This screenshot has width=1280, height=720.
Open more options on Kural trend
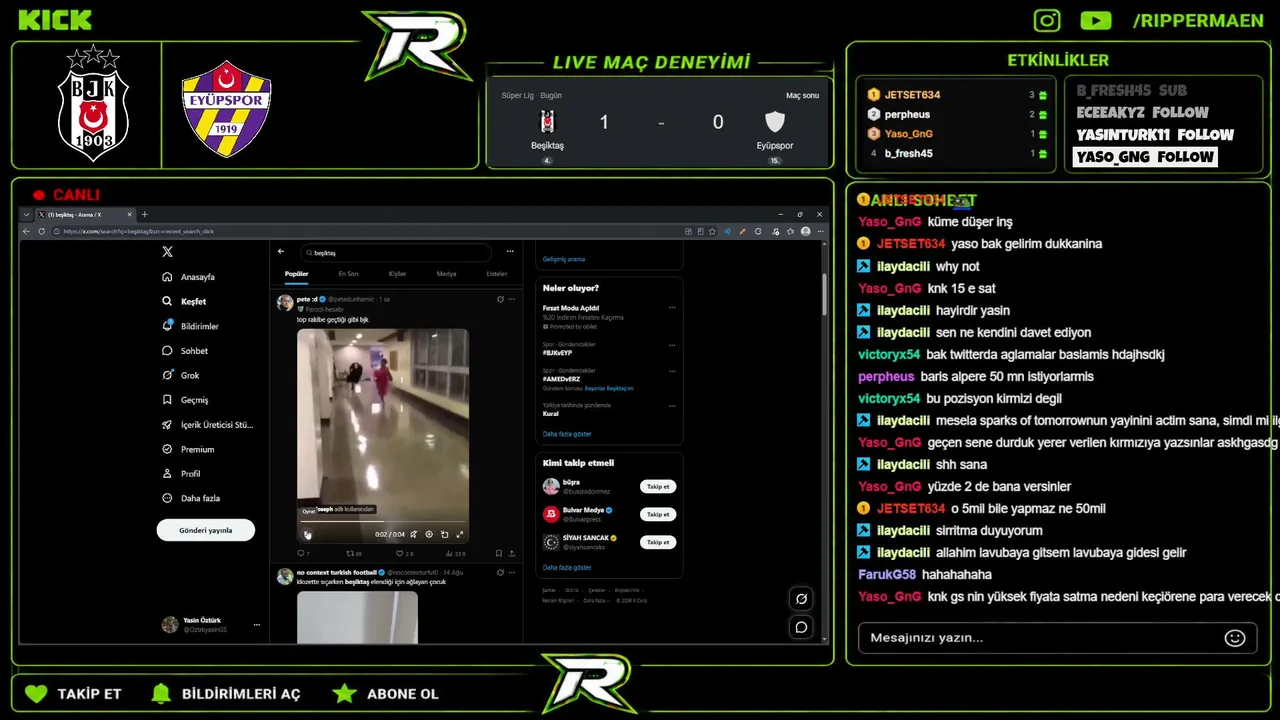coord(672,405)
